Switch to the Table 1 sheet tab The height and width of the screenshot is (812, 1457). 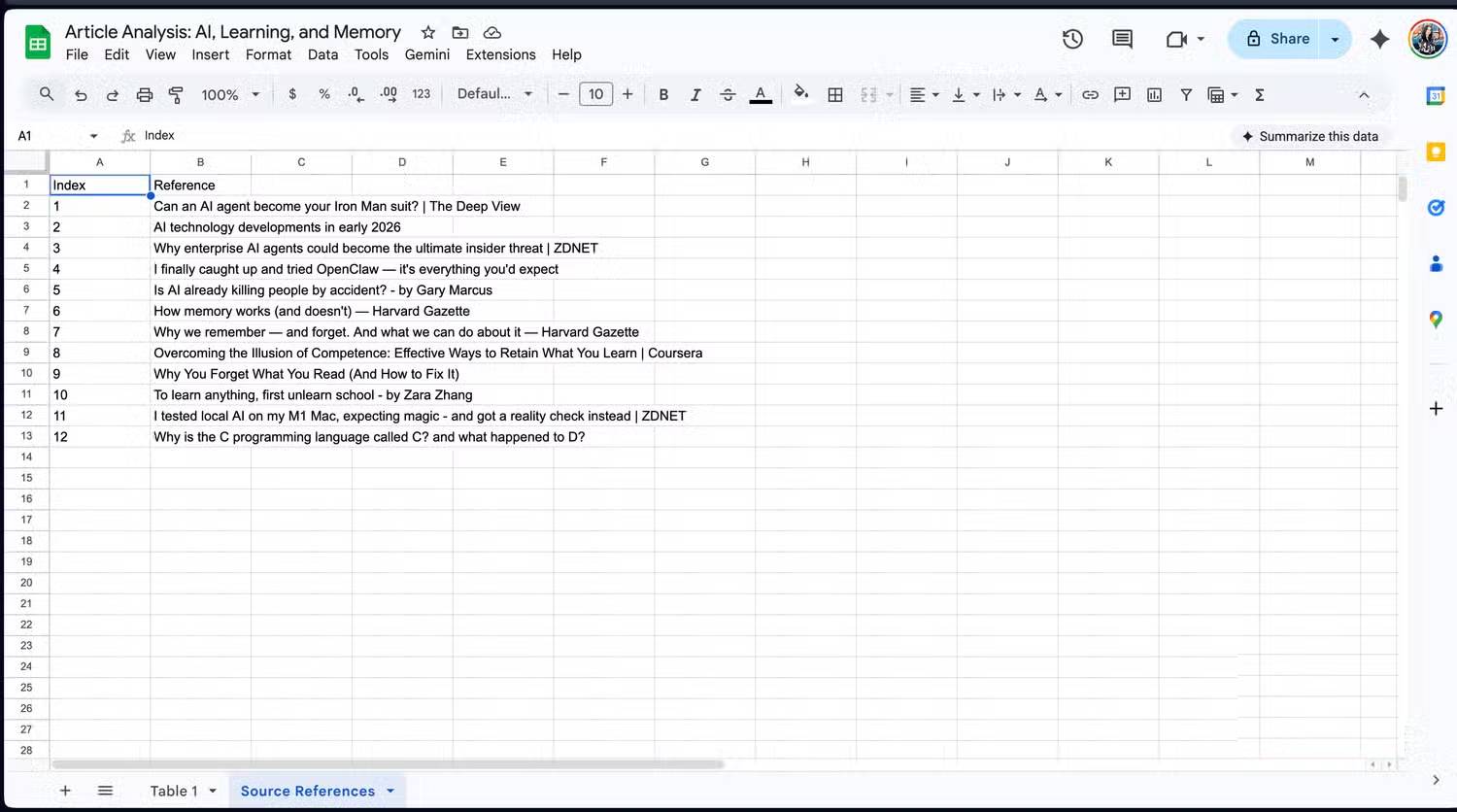click(175, 791)
